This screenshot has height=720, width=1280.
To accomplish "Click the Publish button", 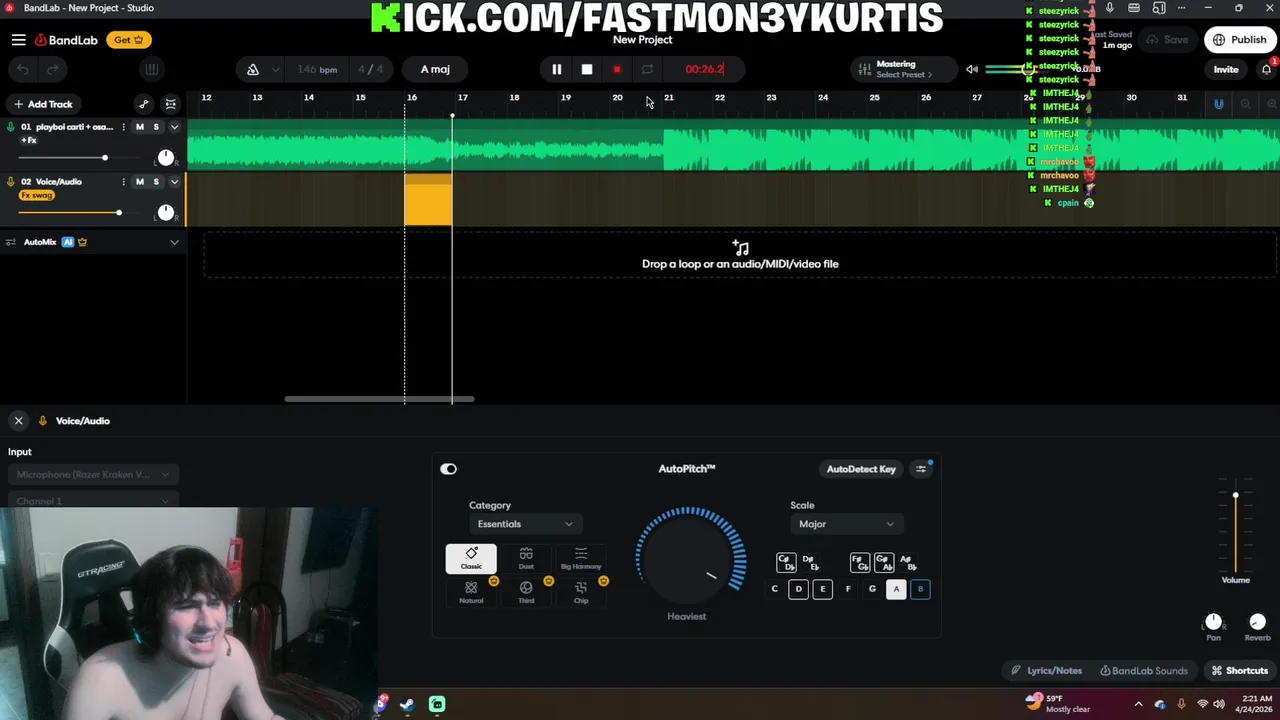I will pyautogui.click(x=1240, y=40).
